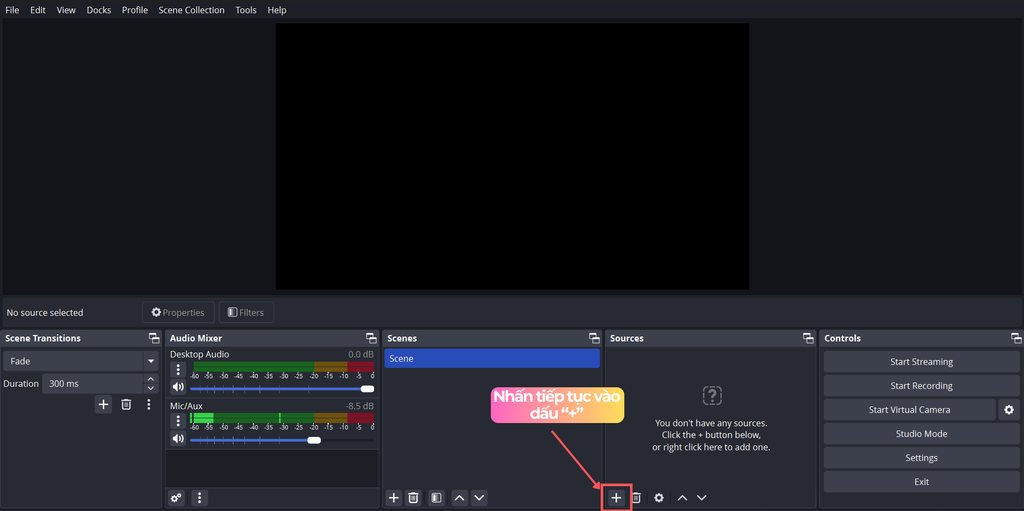This screenshot has height=511, width=1024.
Task: Mute Desktop Audio speaker icon
Action: [x=178, y=388]
